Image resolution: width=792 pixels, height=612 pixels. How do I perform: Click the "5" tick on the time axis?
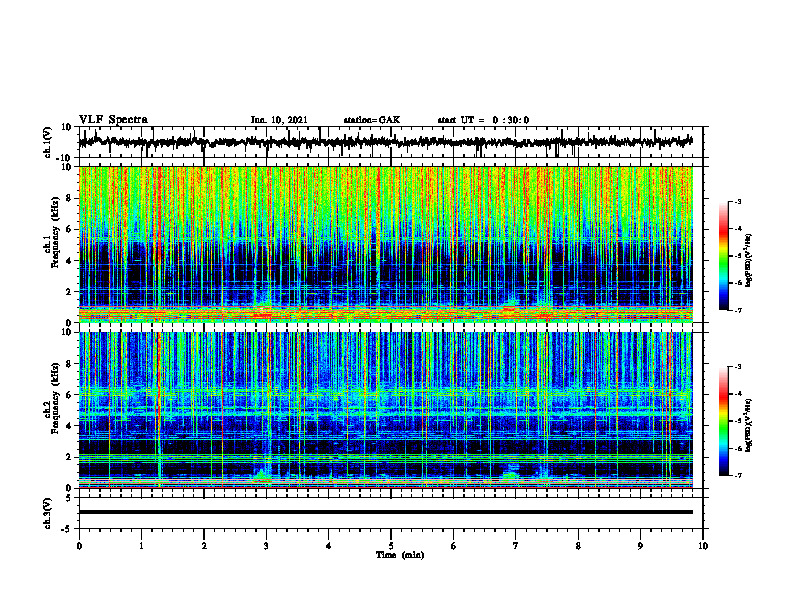391,546
